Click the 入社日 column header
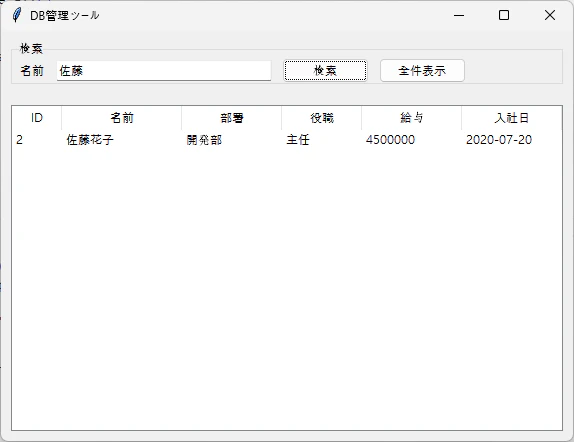The image size is (574, 442). [512, 118]
